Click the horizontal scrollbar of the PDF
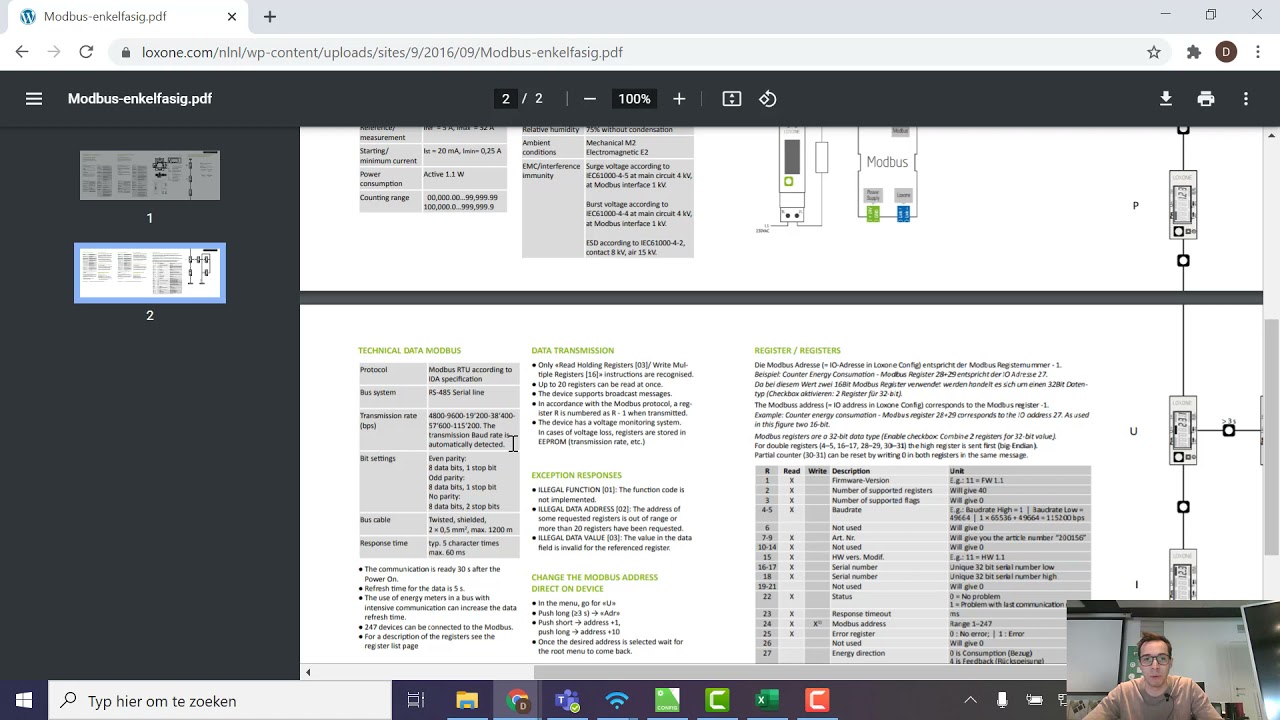This screenshot has height=720, width=1280. [800, 672]
